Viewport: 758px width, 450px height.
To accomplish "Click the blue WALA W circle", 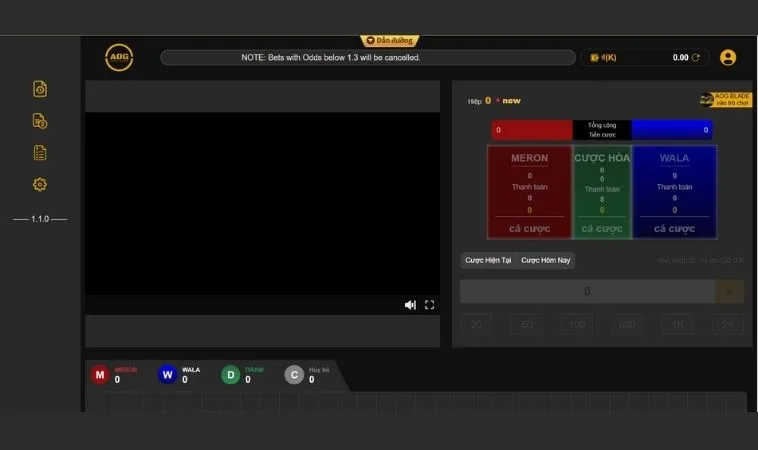I will pos(167,375).
